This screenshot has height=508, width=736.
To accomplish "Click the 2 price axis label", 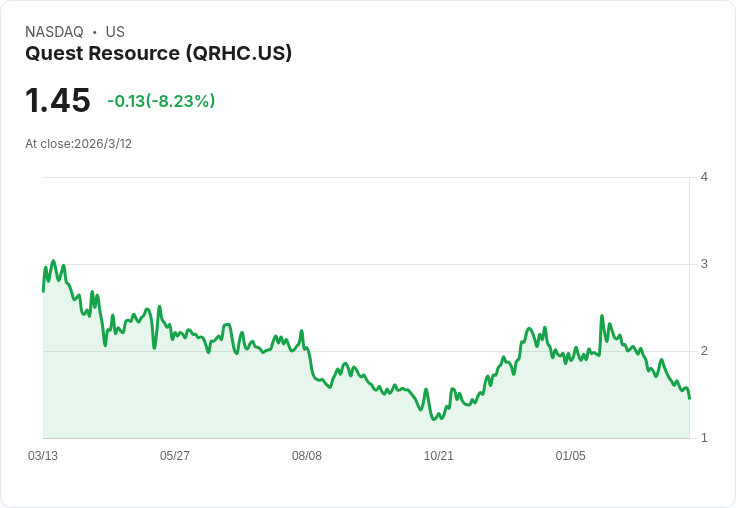I will click(704, 351).
